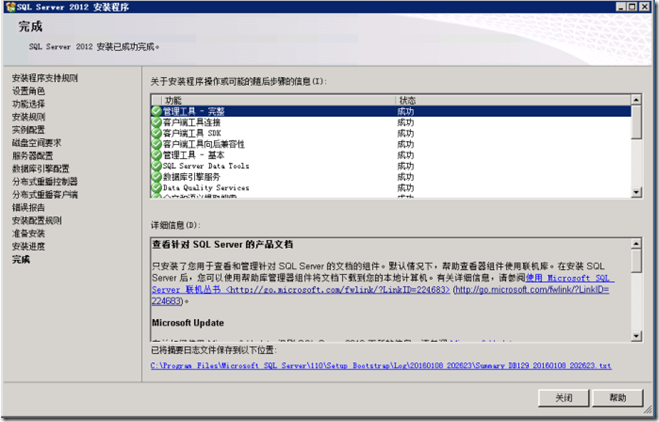The height and width of the screenshot is (422, 659).
Task: Maximize the SQL Server 2012 setup window
Action: (632, 7)
